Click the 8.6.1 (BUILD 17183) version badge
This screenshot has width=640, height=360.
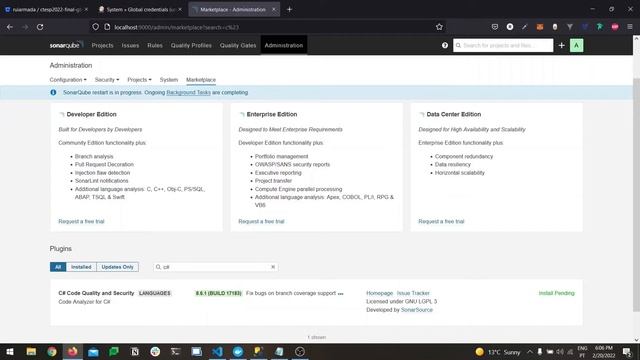(219, 293)
